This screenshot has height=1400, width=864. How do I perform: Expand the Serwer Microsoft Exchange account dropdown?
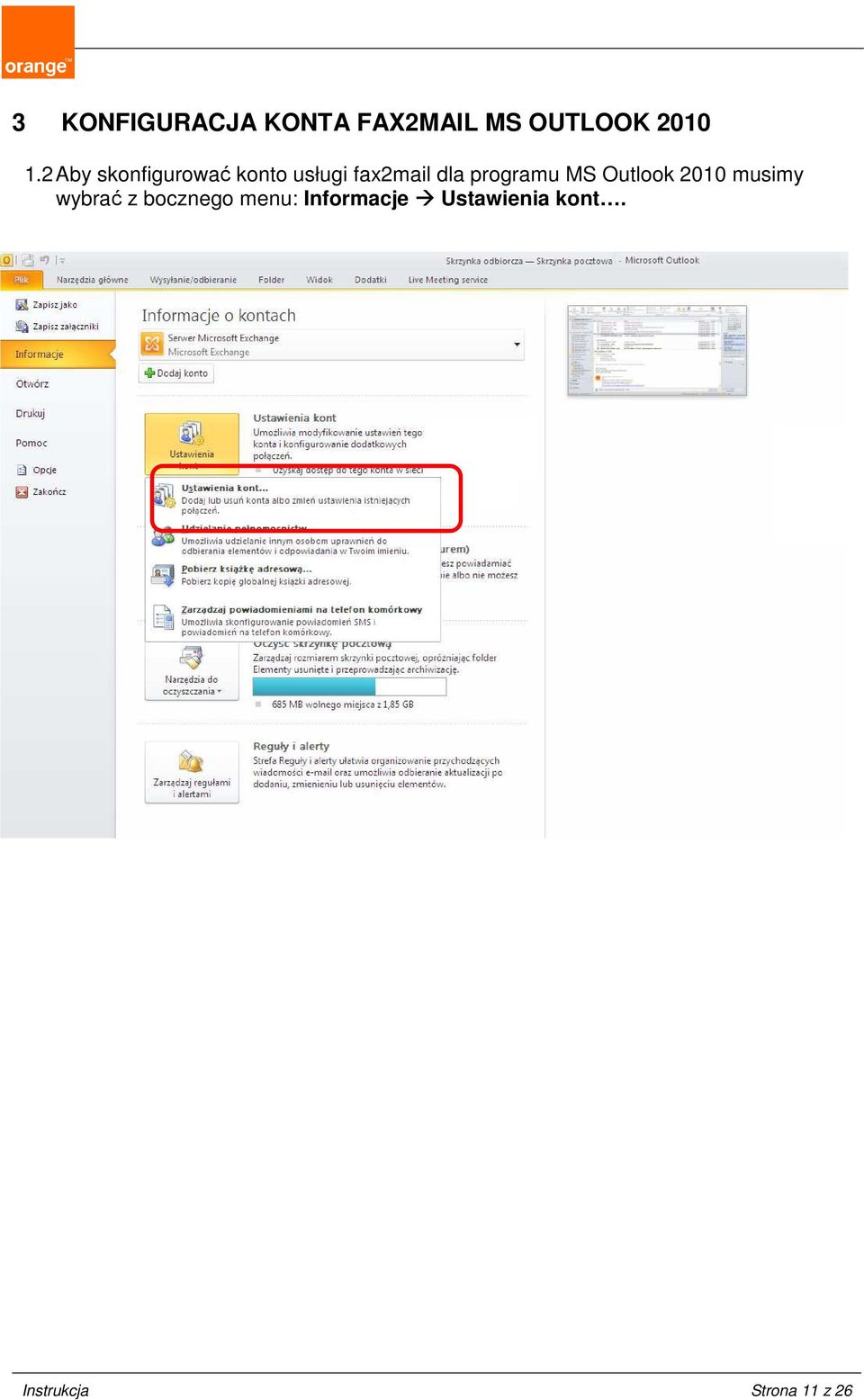coord(517,345)
